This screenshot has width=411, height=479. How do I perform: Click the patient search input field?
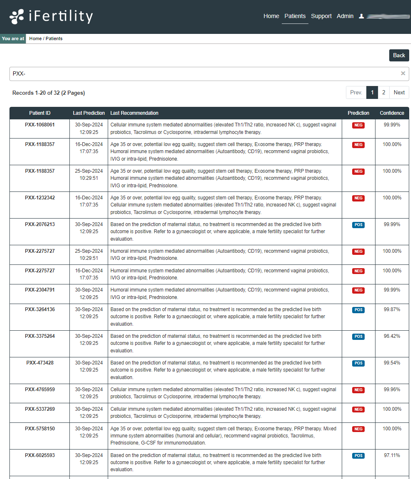pos(209,74)
